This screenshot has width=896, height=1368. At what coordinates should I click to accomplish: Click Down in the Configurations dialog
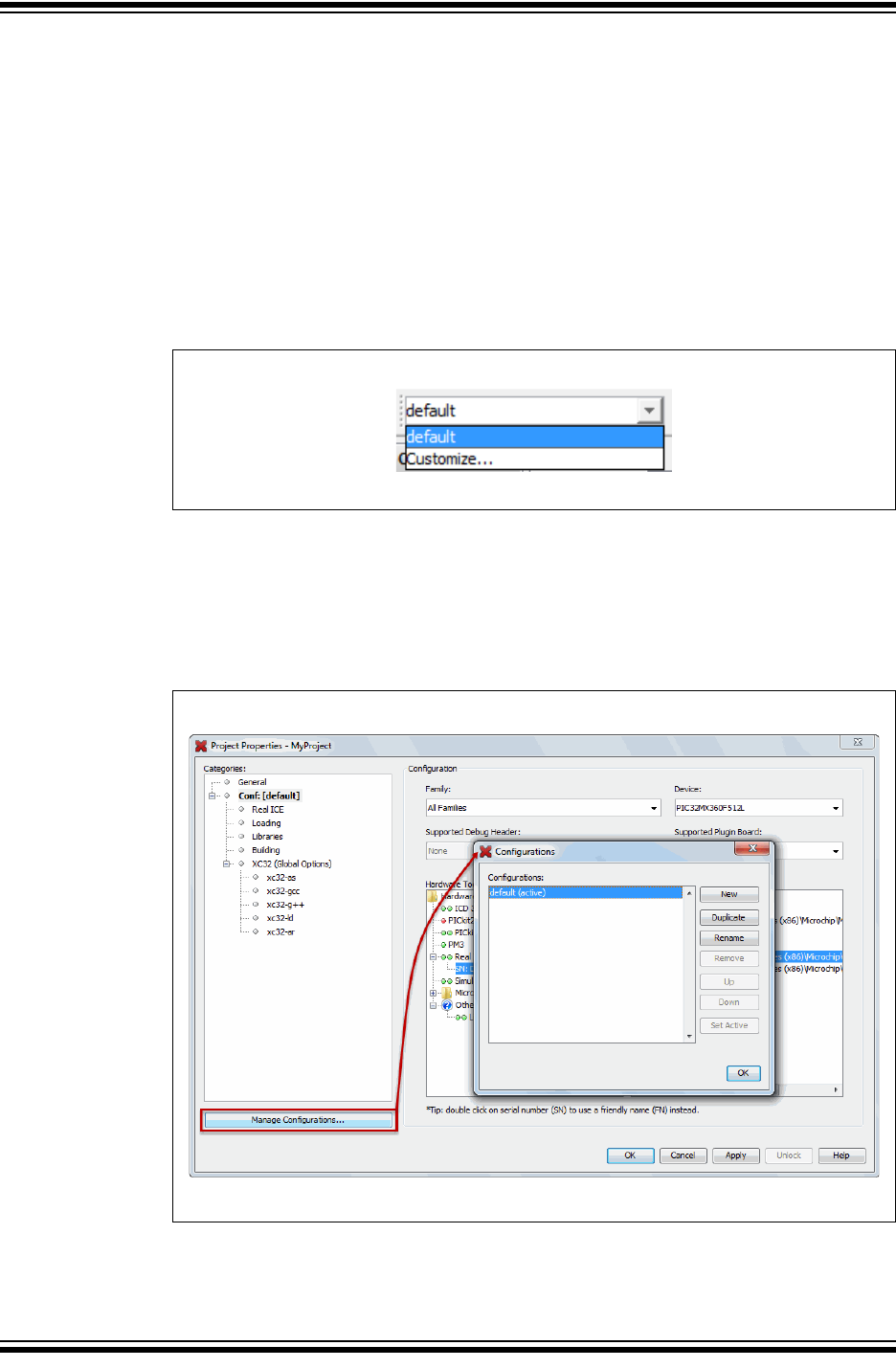[728, 1002]
